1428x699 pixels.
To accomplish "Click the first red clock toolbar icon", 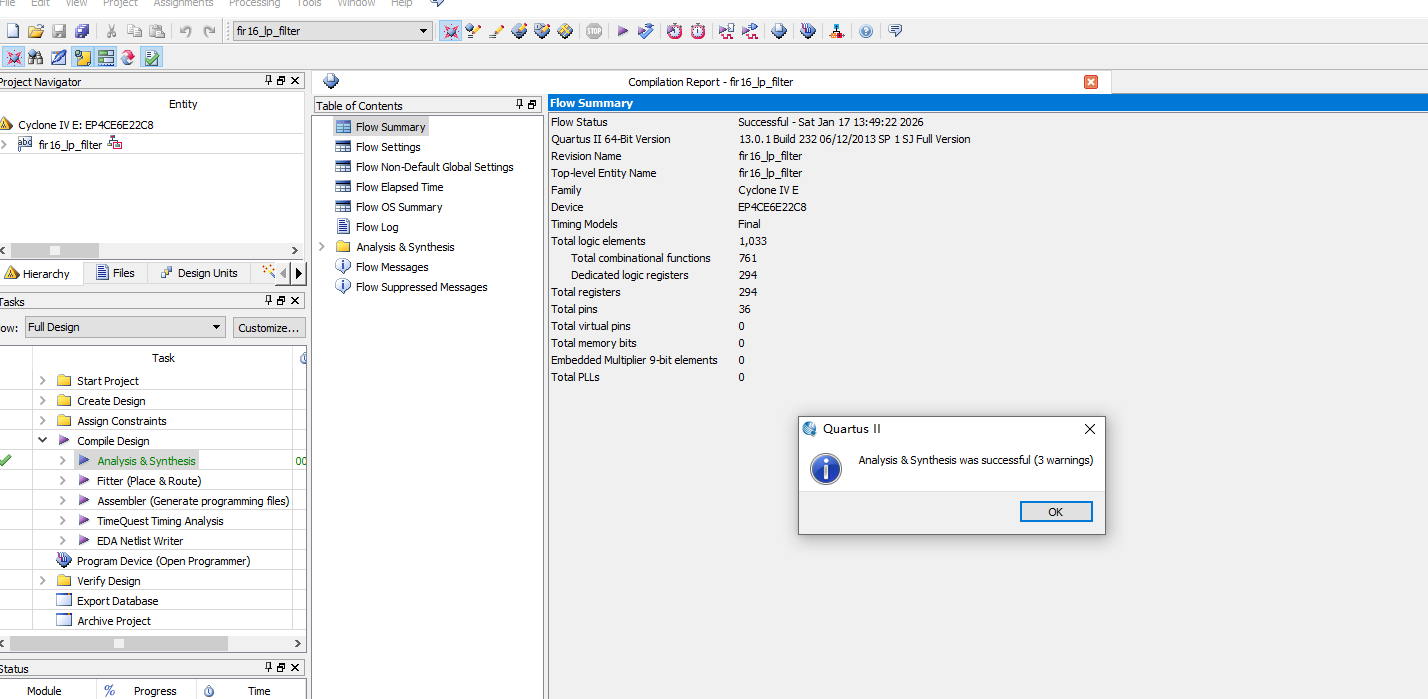I will coord(675,31).
